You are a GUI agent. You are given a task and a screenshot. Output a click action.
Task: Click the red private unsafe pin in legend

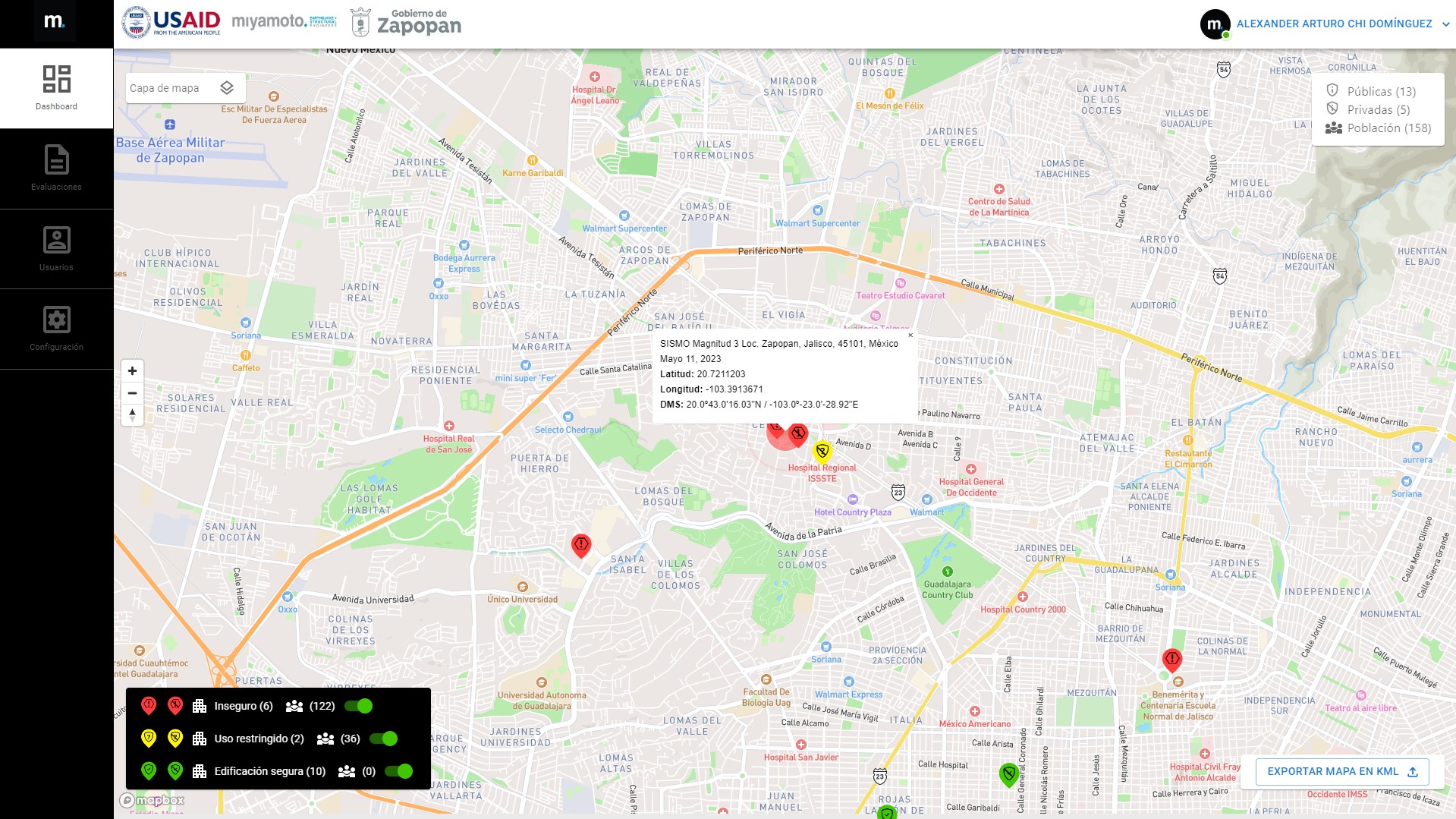(x=175, y=705)
